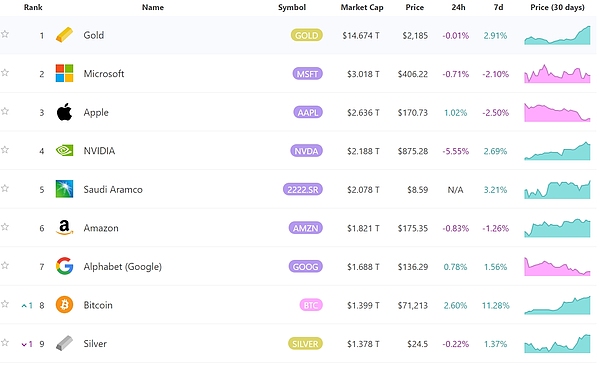Click the Amazon logo icon

click(64, 228)
